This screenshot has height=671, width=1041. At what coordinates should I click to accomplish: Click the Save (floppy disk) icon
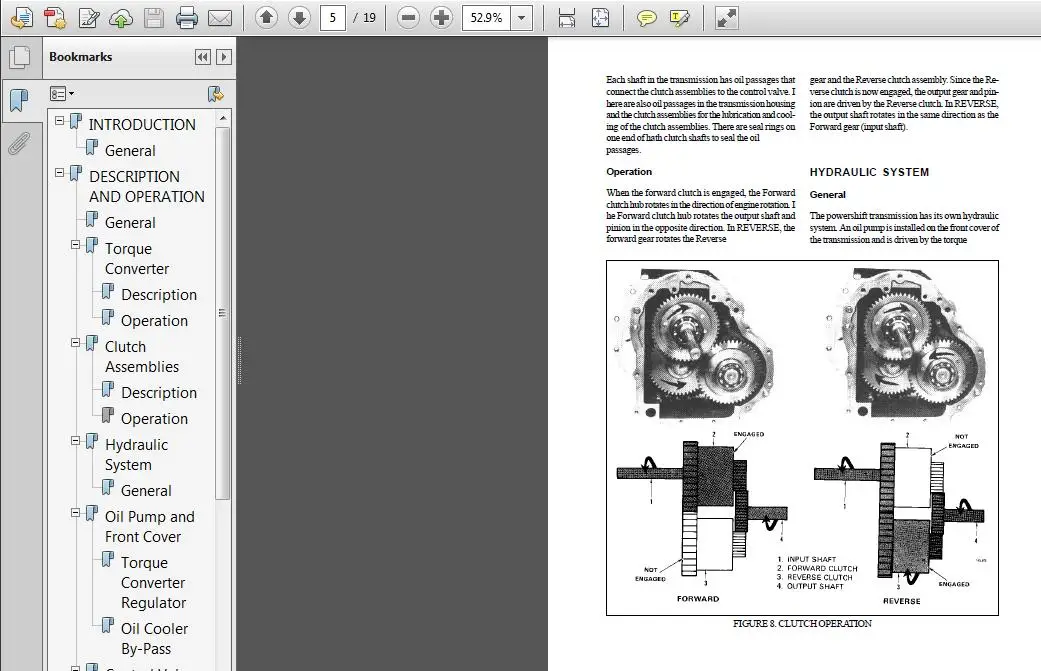(154, 18)
